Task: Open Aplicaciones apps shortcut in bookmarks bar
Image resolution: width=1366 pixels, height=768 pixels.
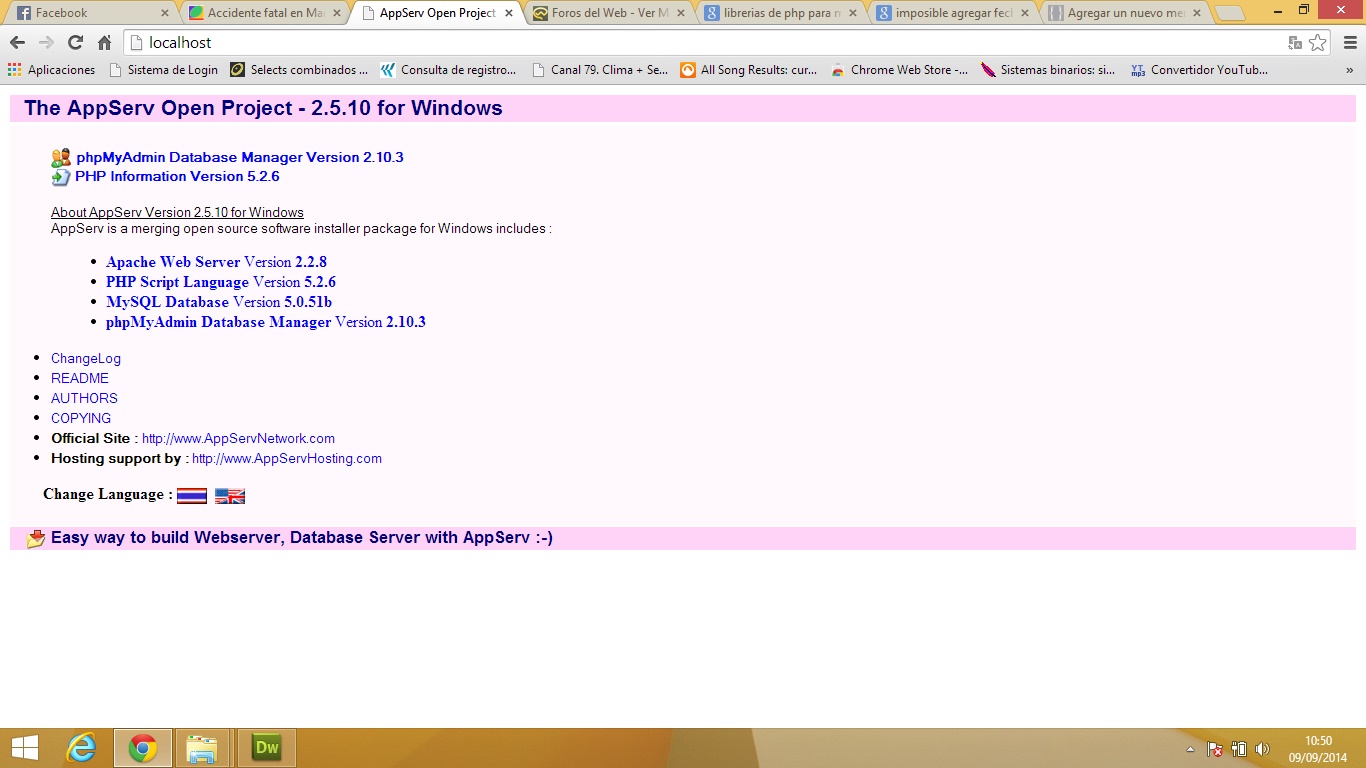Action: click(51, 70)
